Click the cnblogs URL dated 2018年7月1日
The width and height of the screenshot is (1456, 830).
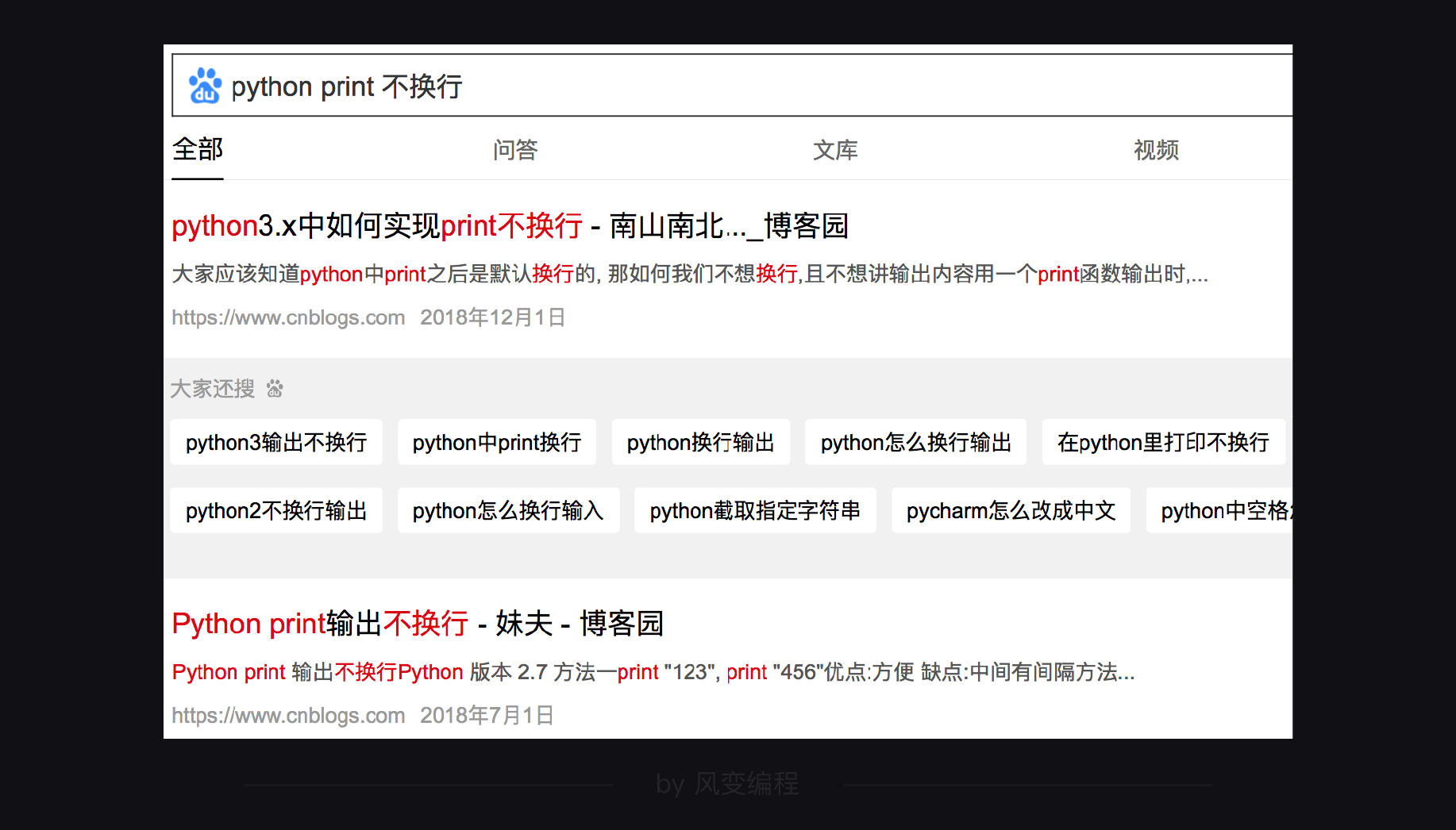point(288,716)
